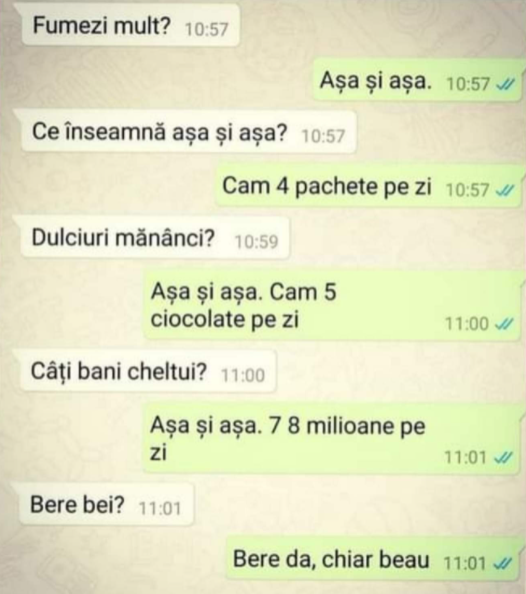Screen dimensions: 526x594
Task: Tap the 'Cam 5 ciocolate pe zi' reply
Action: click(332, 306)
